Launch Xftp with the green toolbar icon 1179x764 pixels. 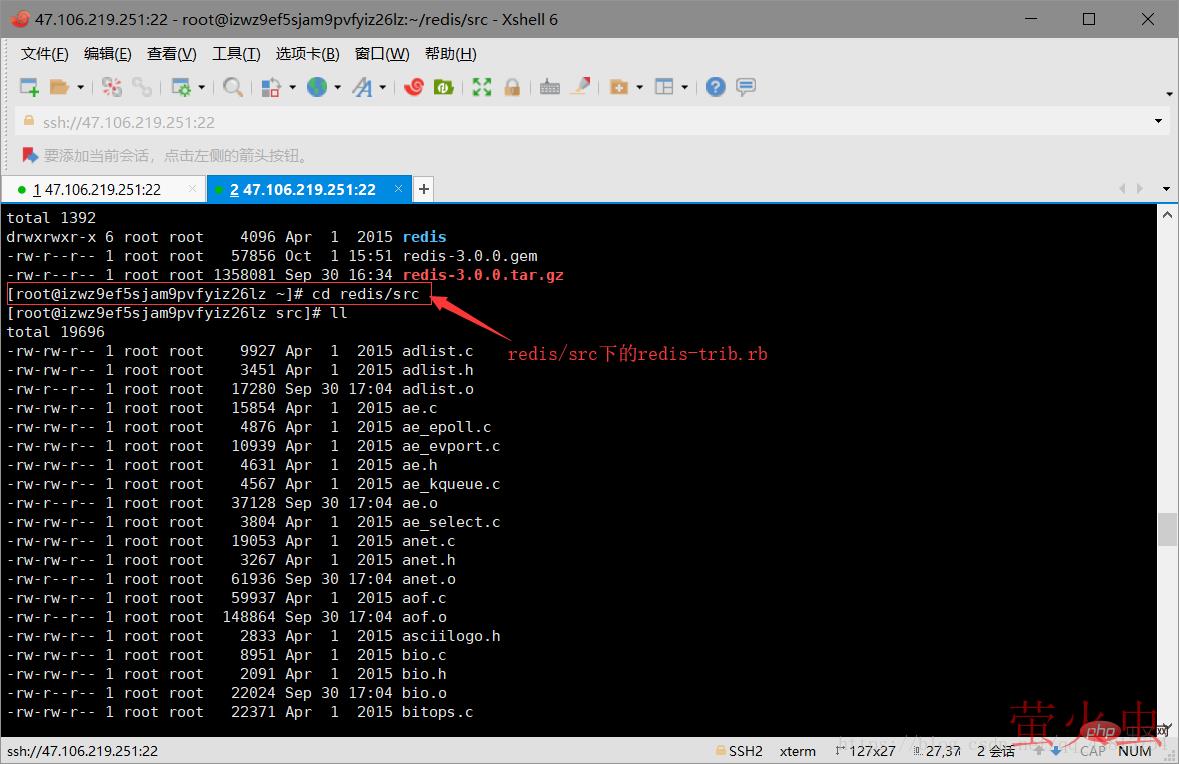[x=443, y=88]
